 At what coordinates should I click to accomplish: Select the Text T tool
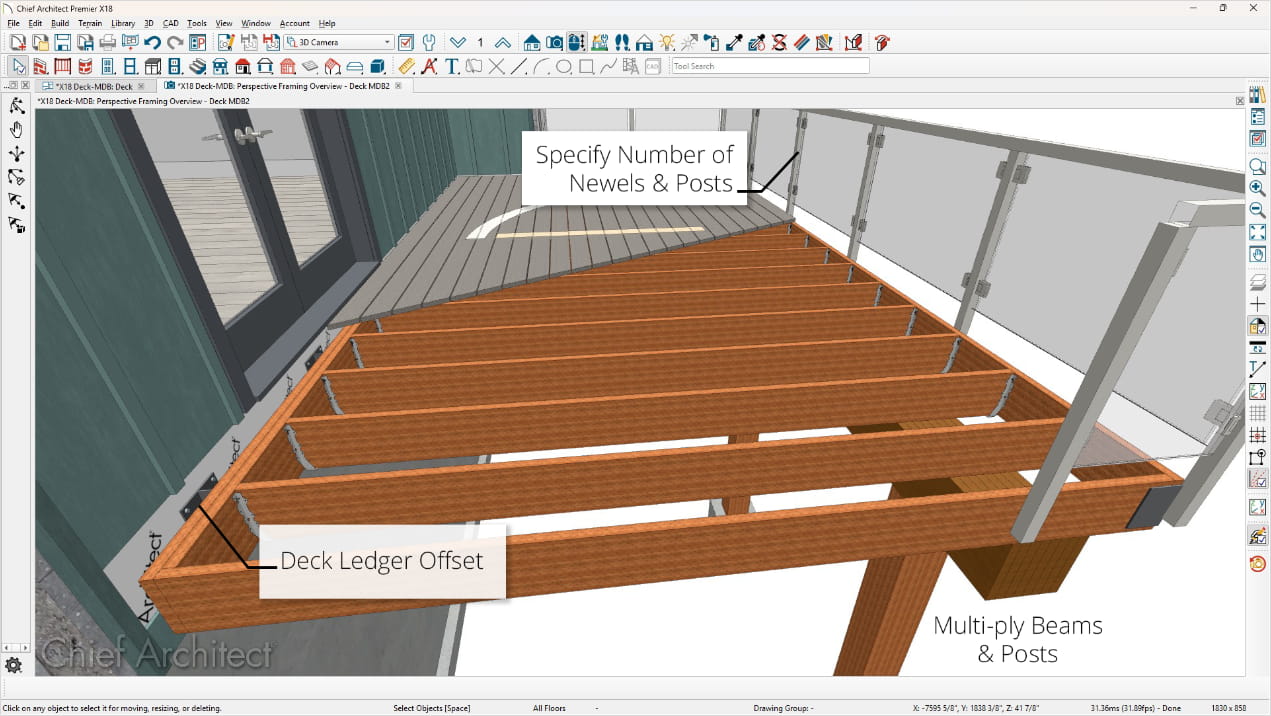452,66
